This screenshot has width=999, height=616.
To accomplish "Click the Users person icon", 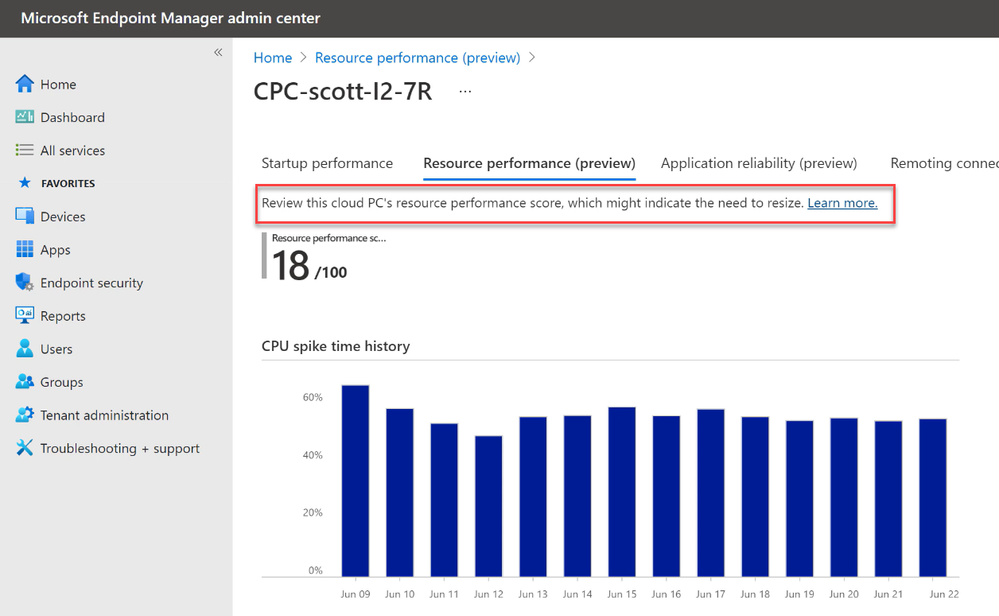I will (x=25, y=348).
